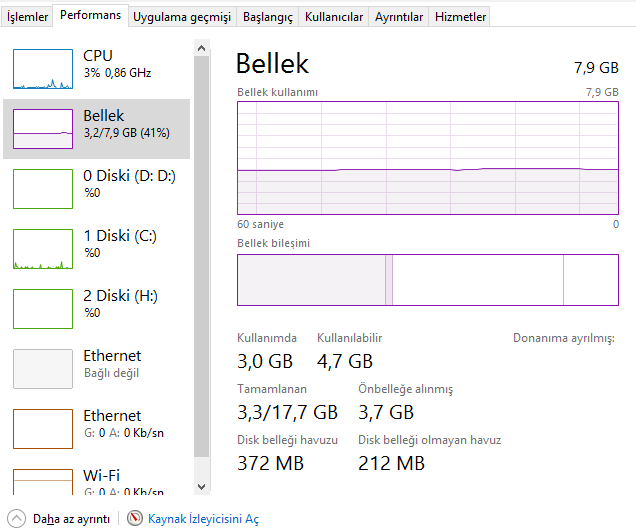The width and height of the screenshot is (636, 531).
Task: Open the Ayrıntılar tab
Action: coord(399,17)
